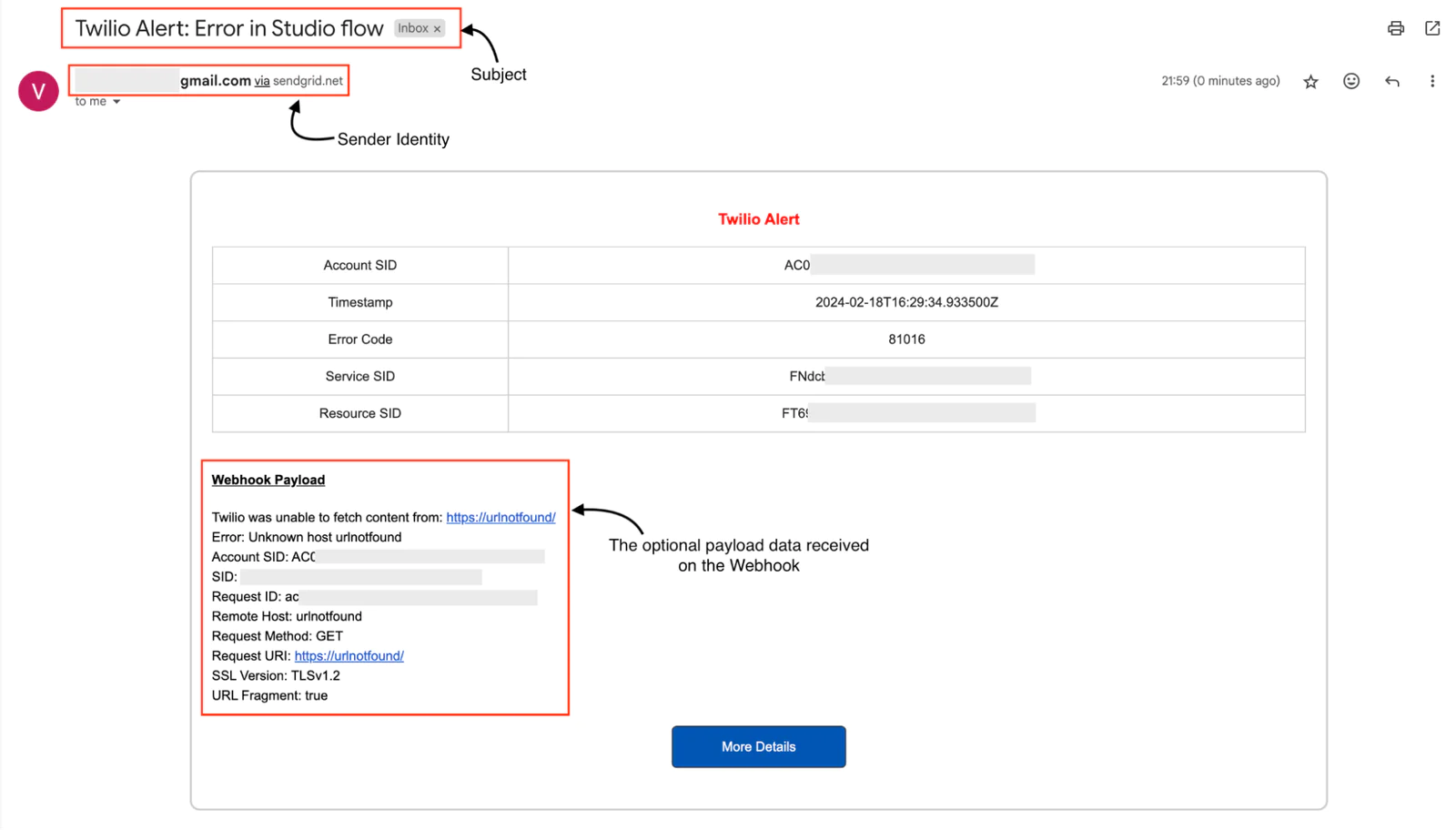Click the Error Code row label

(x=360, y=339)
